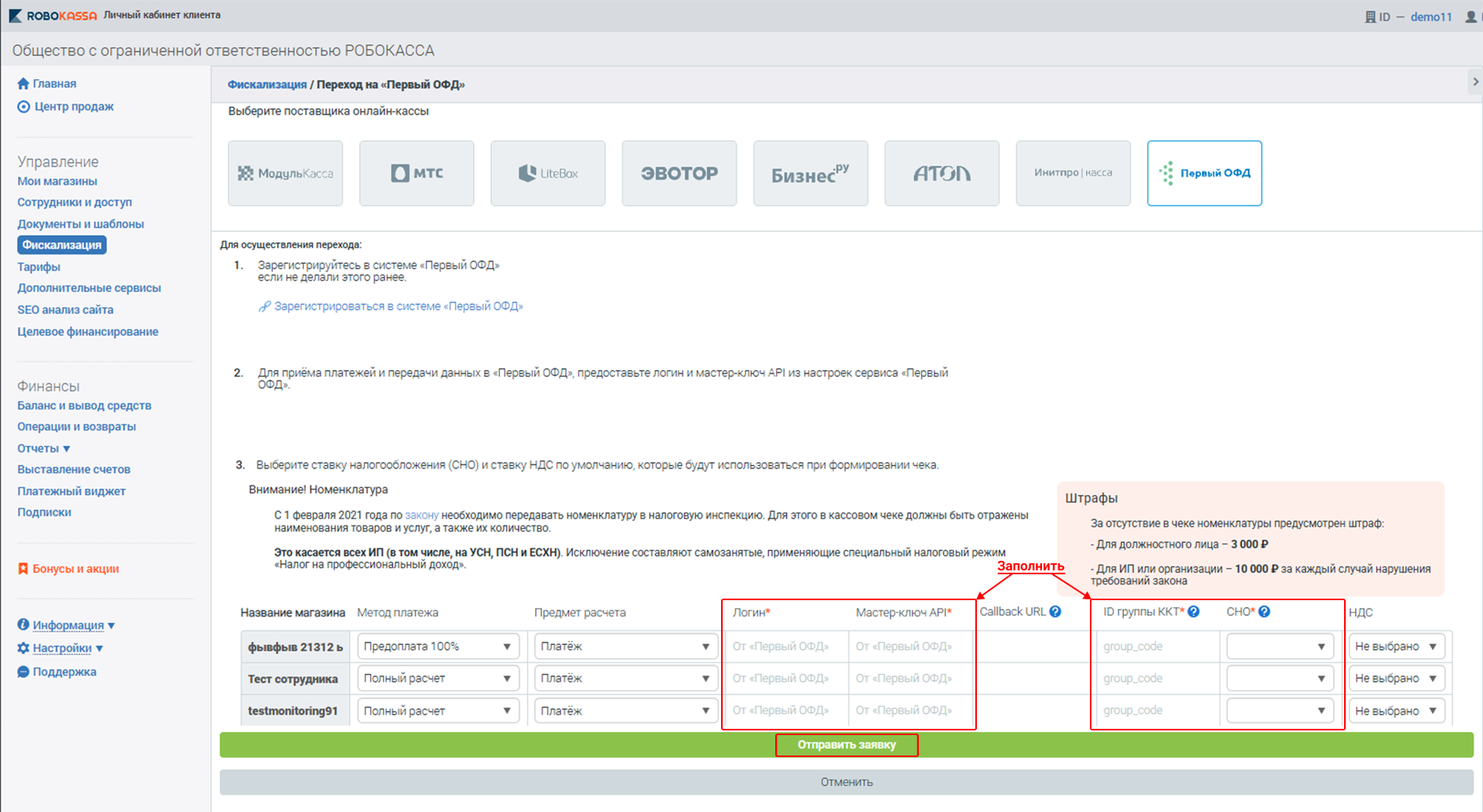Image resolution: width=1483 pixels, height=812 pixels.
Task: Open Предмет расчета dropdown for фывфыв 21312 ь
Action: pyautogui.click(x=625, y=646)
